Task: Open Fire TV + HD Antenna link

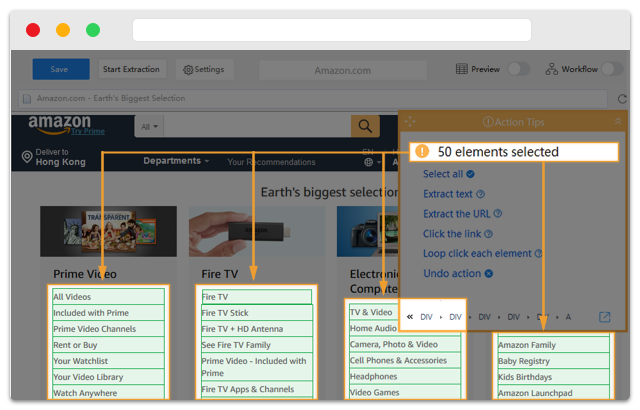Action: pyautogui.click(x=257, y=329)
